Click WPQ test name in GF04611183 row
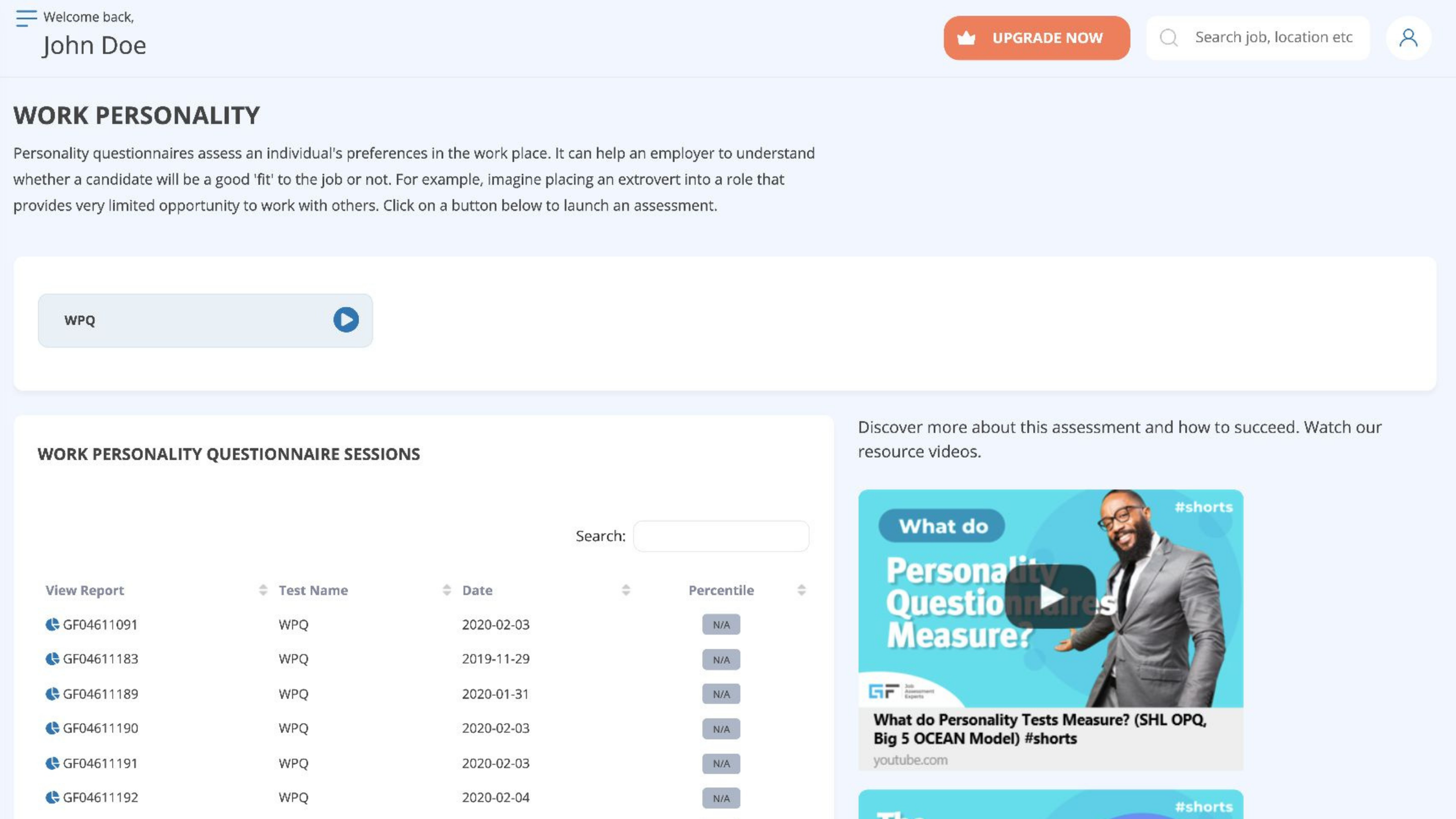Image resolution: width=1456 pixels, height=819 pixels. 294,659
